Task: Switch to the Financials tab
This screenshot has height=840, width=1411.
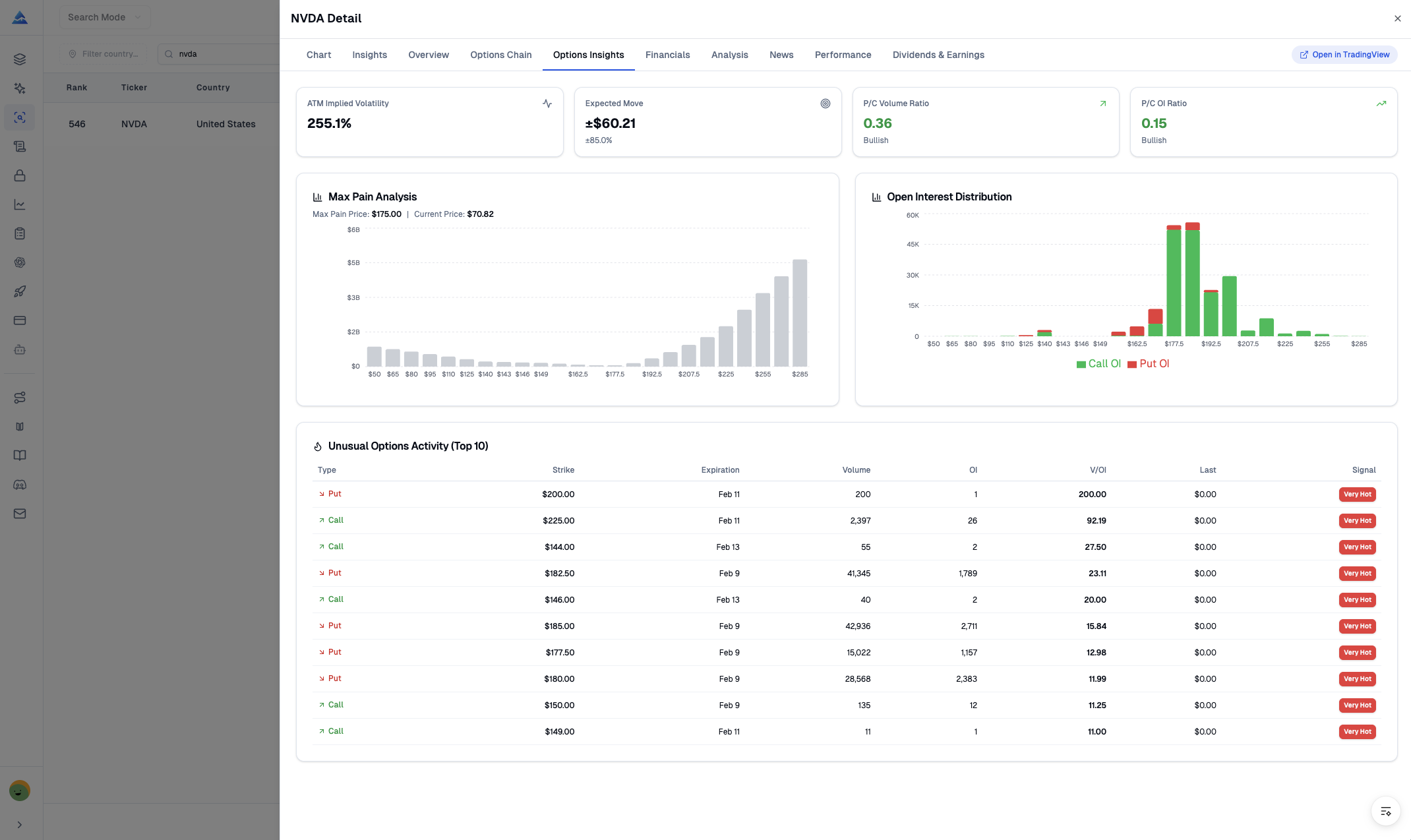Action: click(667, 55)
